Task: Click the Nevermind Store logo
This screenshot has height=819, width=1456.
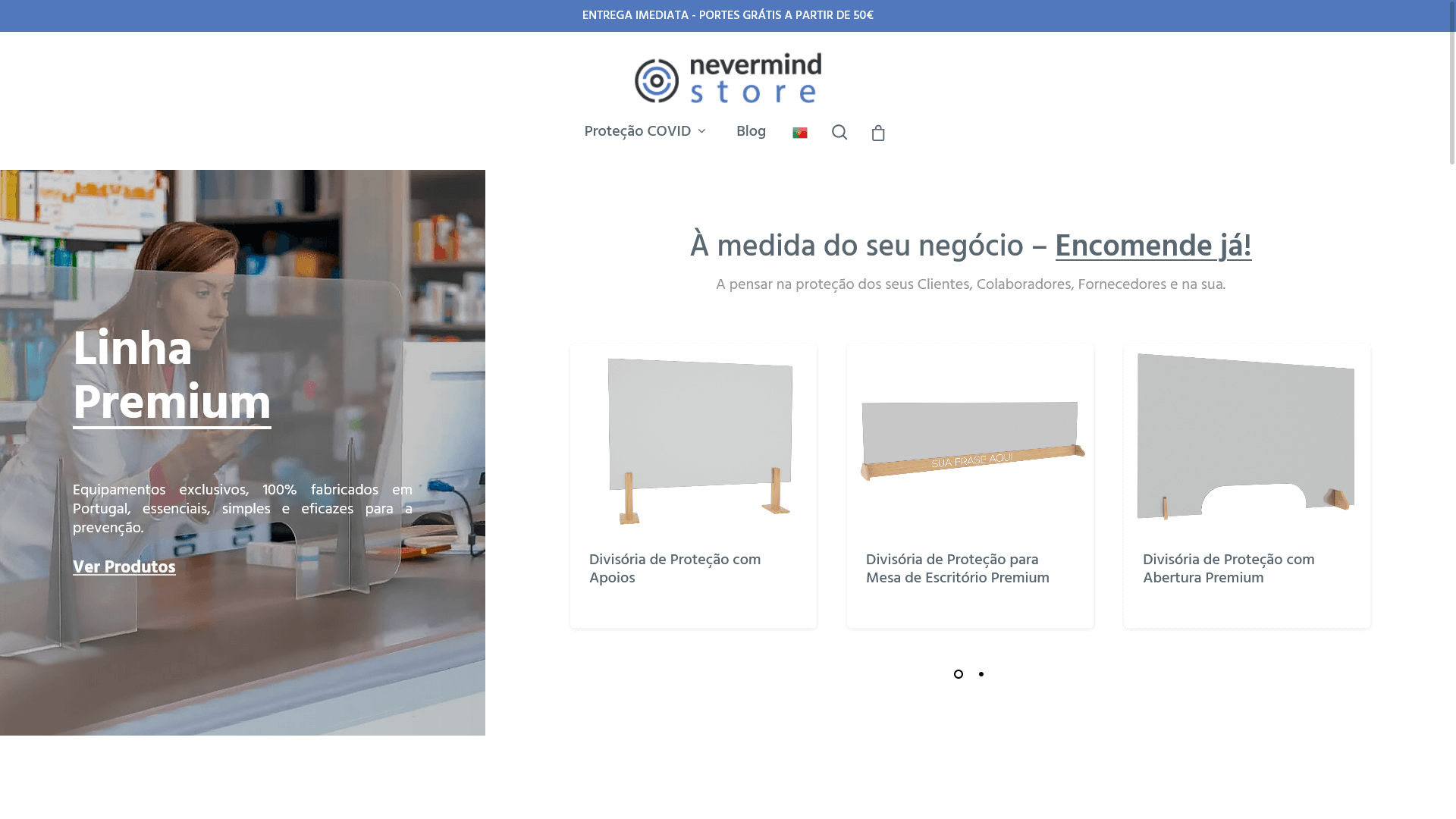Action: coord(727,78)
